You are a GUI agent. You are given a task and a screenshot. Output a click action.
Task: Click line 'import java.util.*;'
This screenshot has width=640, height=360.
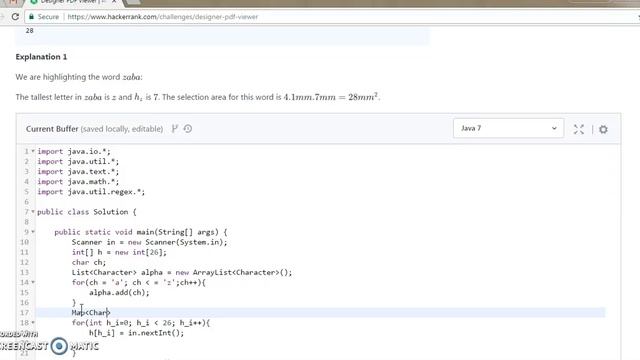click(x=78, y=161)
